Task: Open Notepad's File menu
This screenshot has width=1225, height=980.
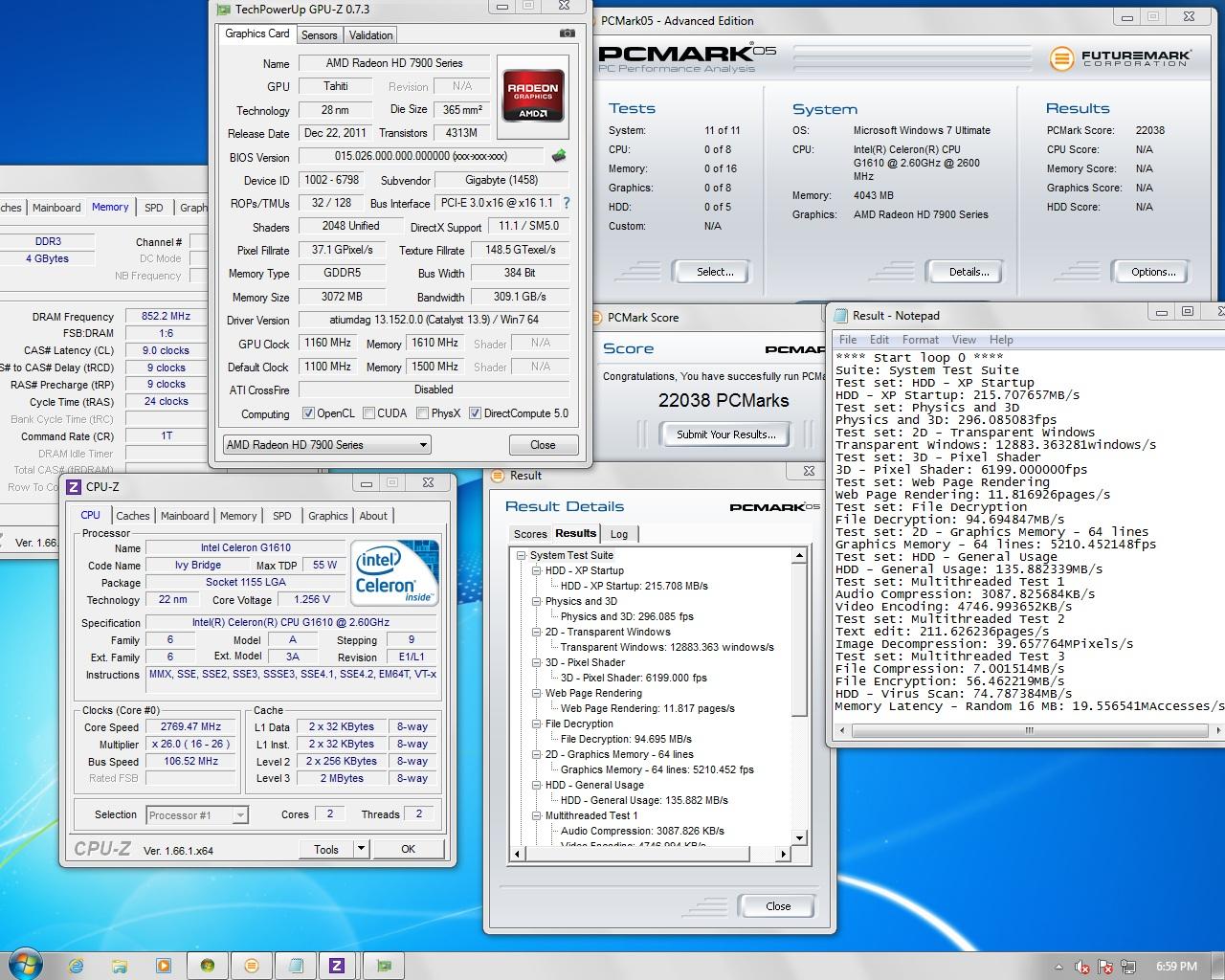Action: pos(848,340)
